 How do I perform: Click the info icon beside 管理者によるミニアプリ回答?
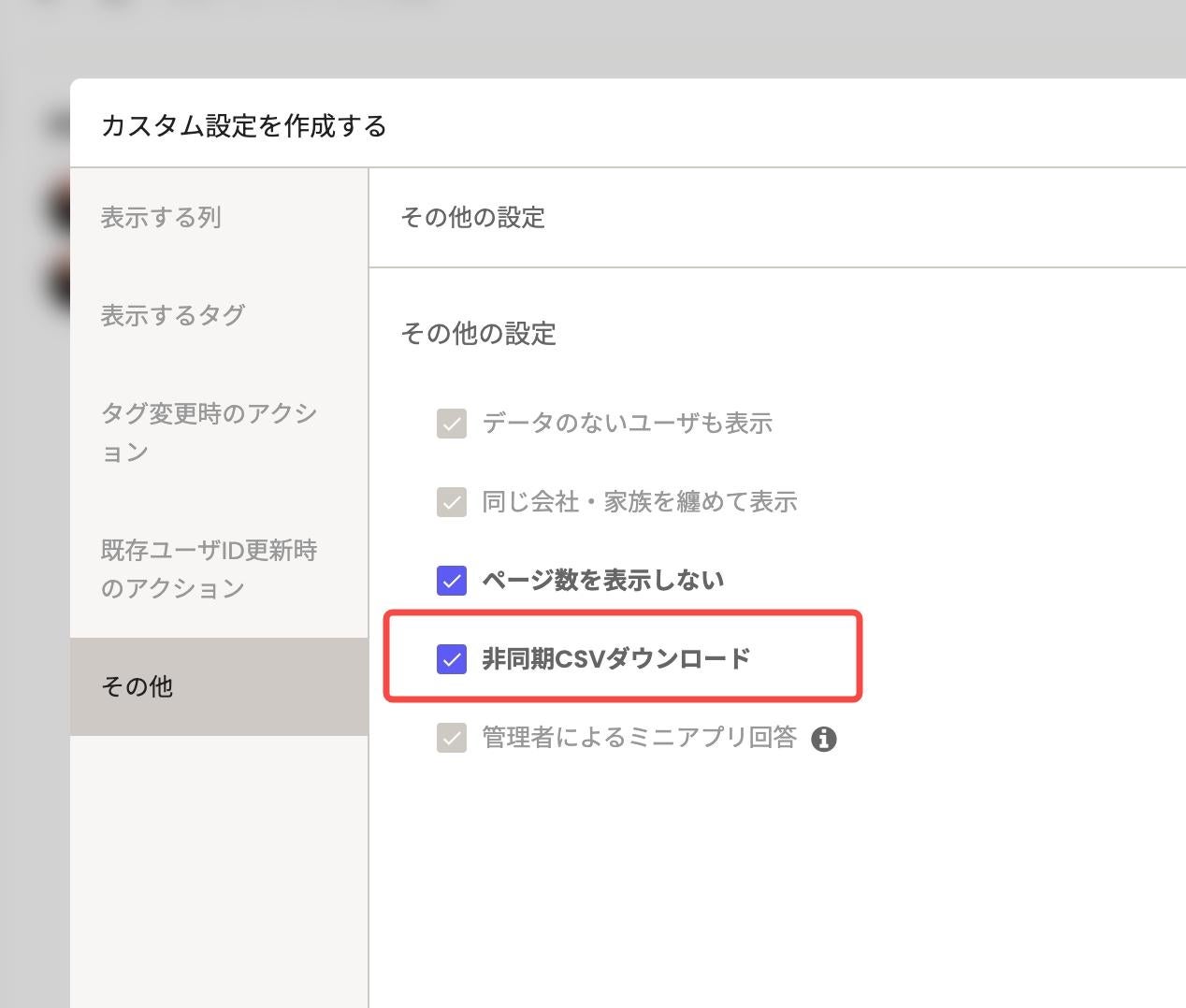[823, 740]
